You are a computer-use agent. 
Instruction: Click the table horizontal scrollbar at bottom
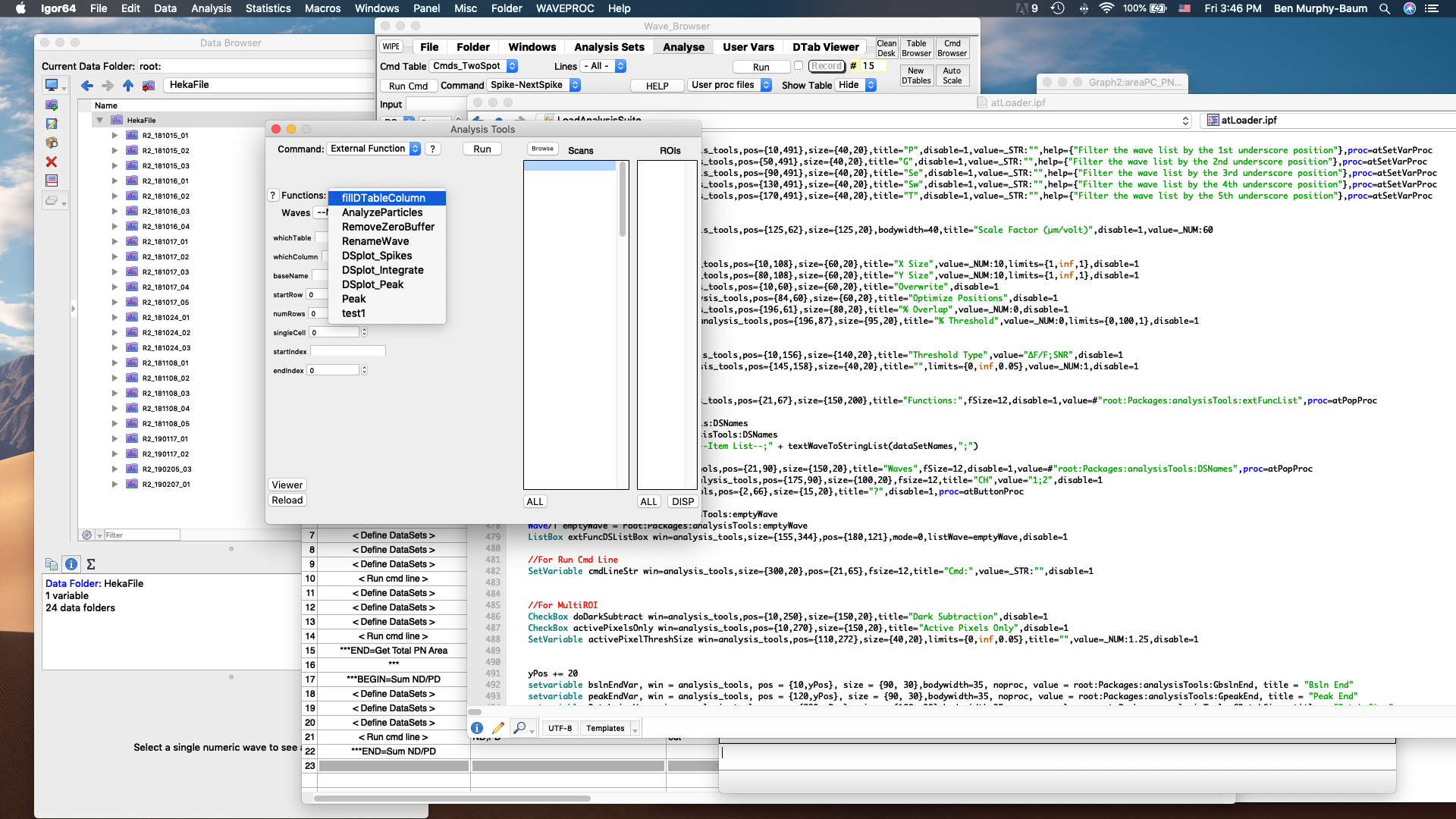click(x=452, y=798)
